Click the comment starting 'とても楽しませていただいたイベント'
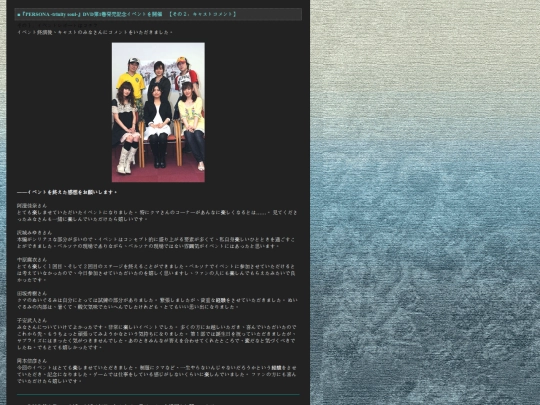 tap(157, 216)
